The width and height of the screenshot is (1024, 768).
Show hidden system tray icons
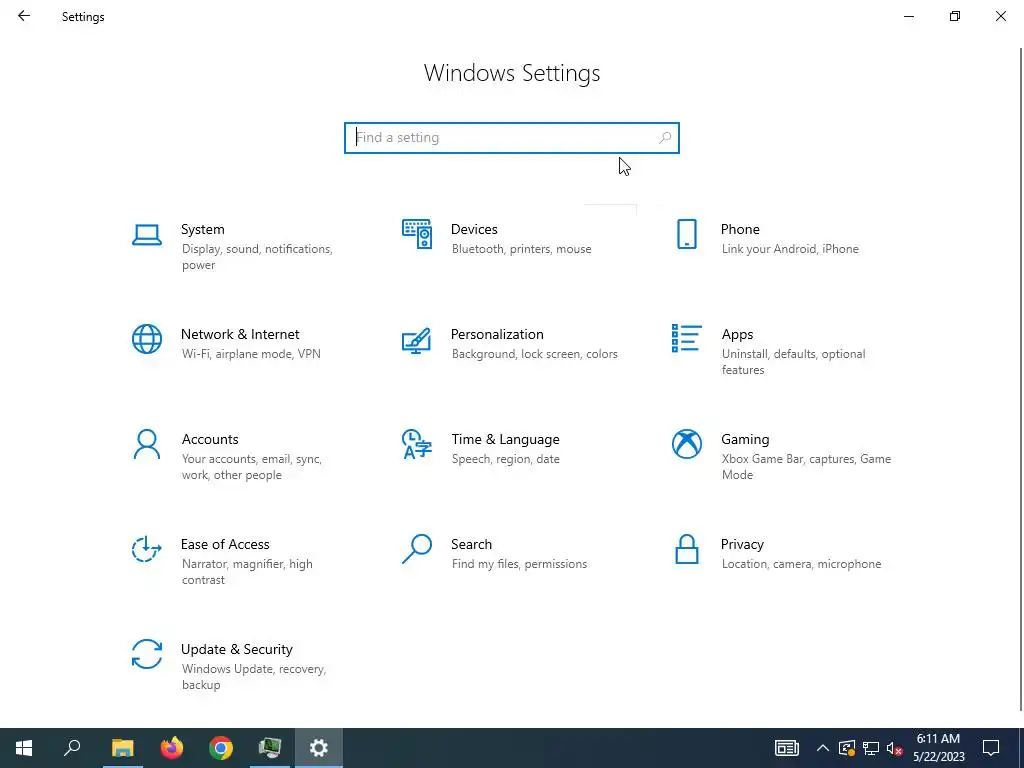coord(823,748)
